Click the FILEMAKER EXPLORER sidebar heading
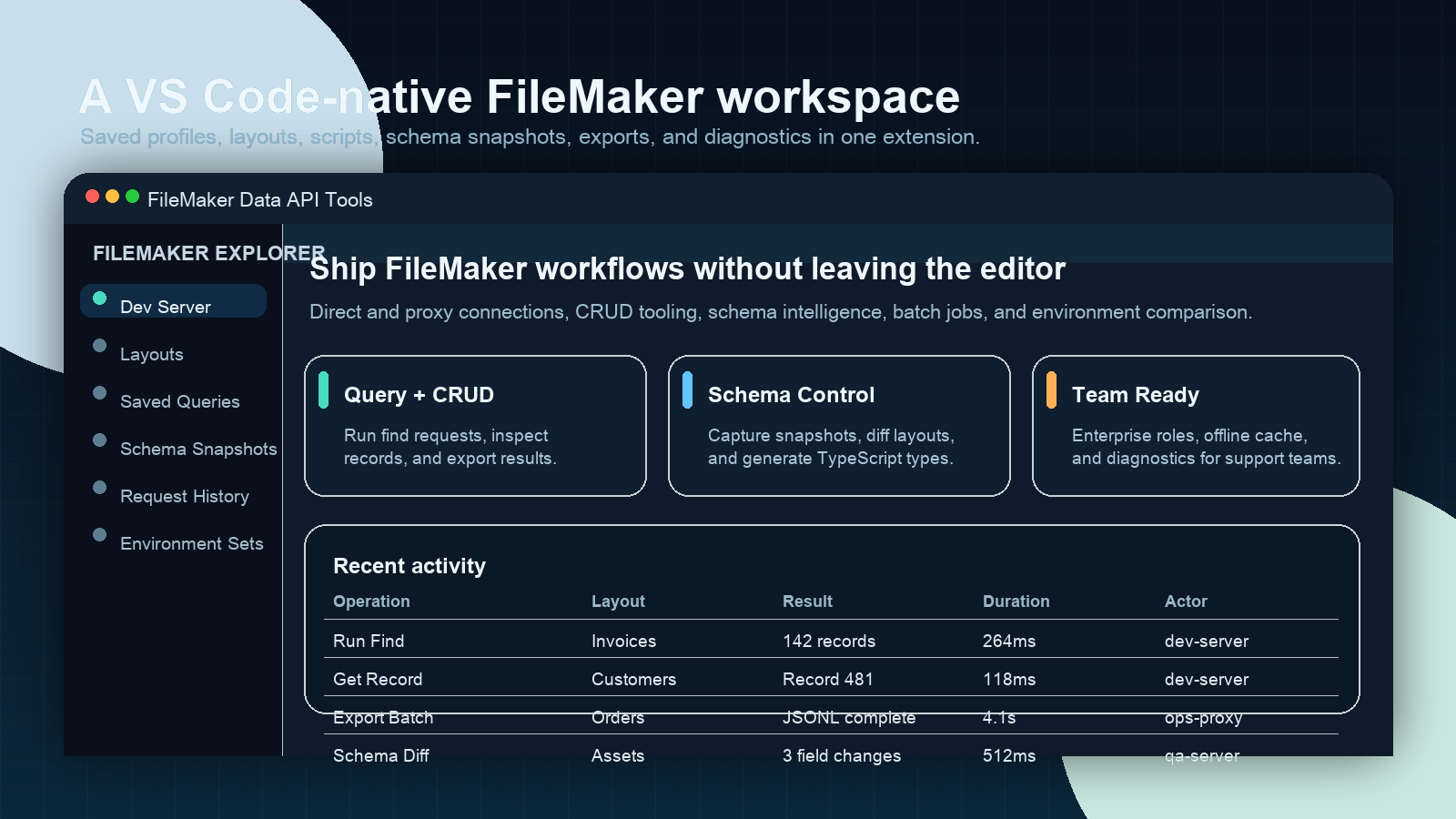 [x=208, y=254]
